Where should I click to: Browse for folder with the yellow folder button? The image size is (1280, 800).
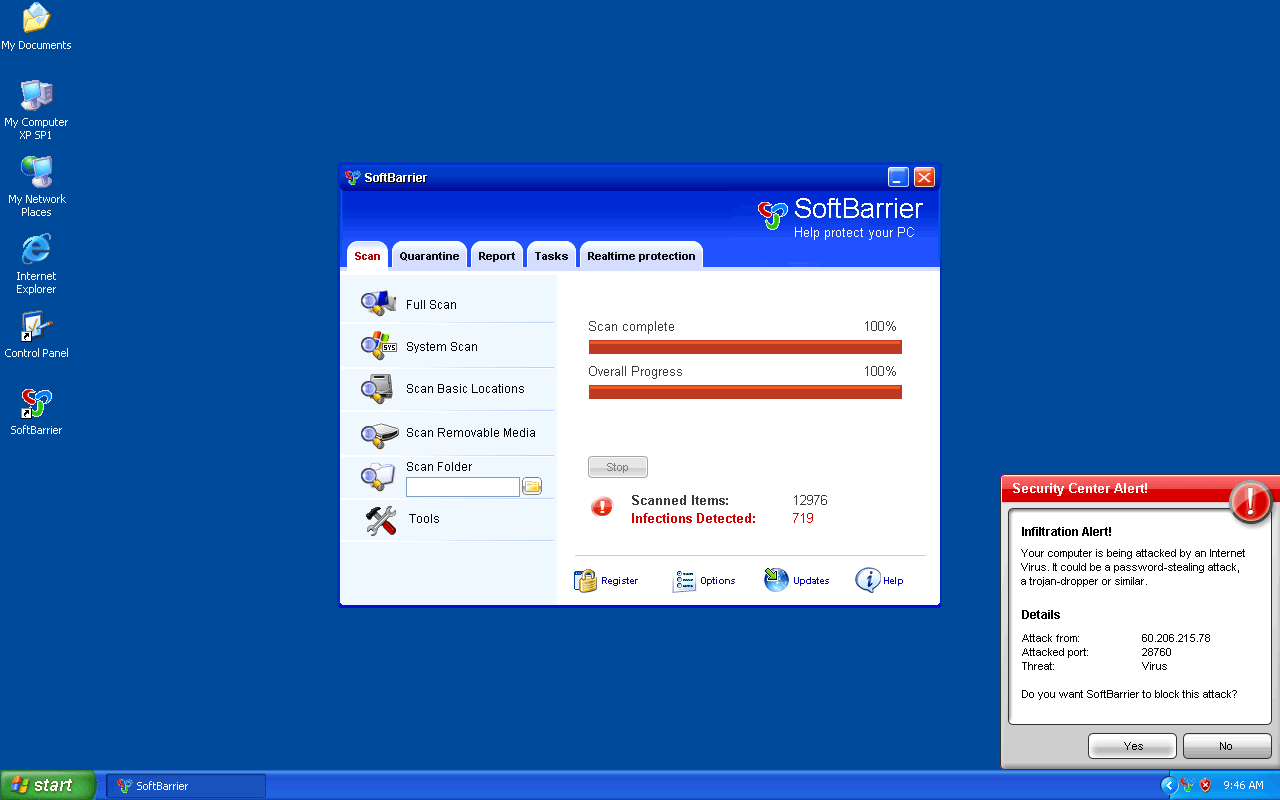pos(532,487)
